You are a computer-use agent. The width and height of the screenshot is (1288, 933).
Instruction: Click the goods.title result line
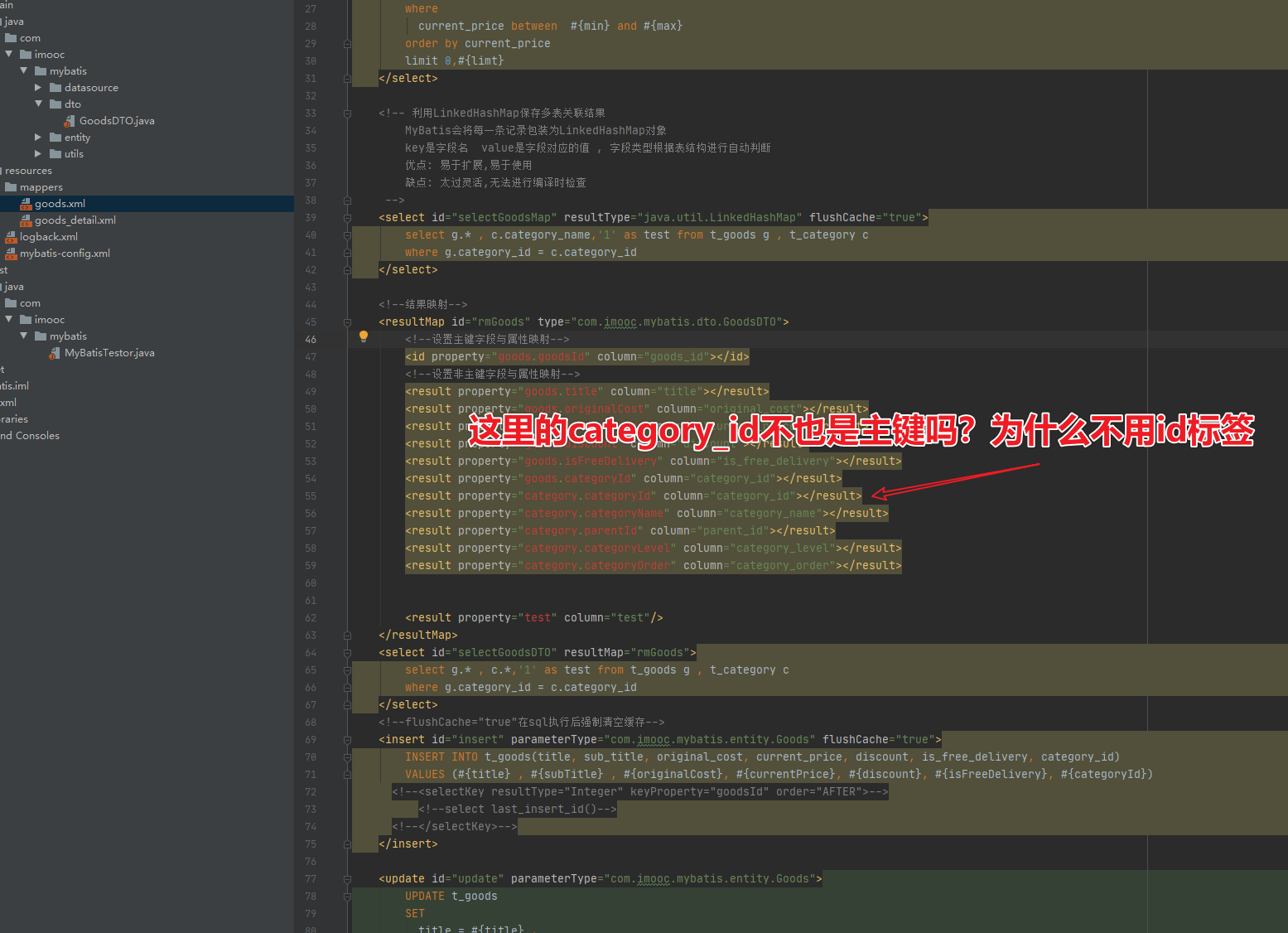pyautogui.click(x=587, y=392)
